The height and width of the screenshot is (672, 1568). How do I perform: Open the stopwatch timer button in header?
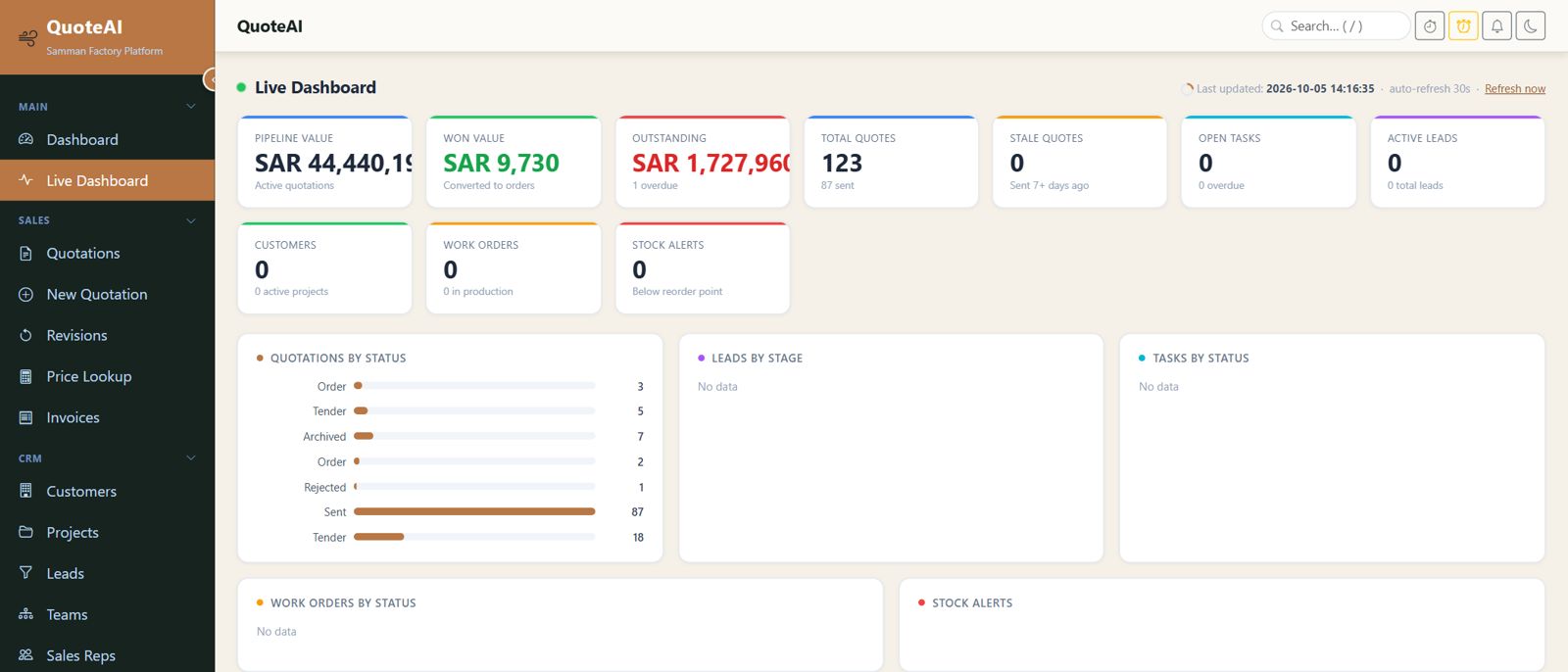click(x=1430, y=26)
